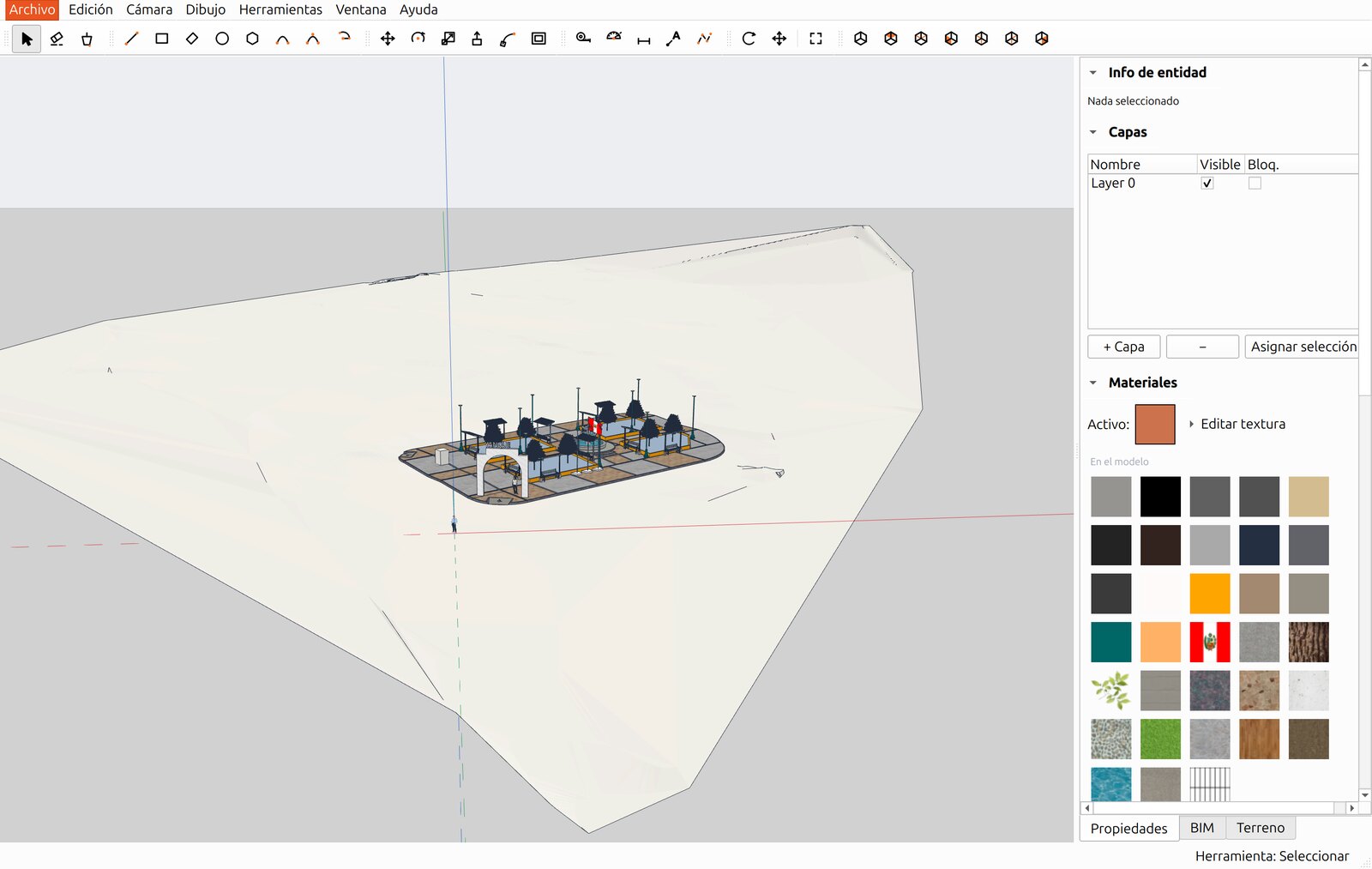Open the Ventana menu
The height and width of the screenshot is (869, 1372).
(x=360, y=9)
